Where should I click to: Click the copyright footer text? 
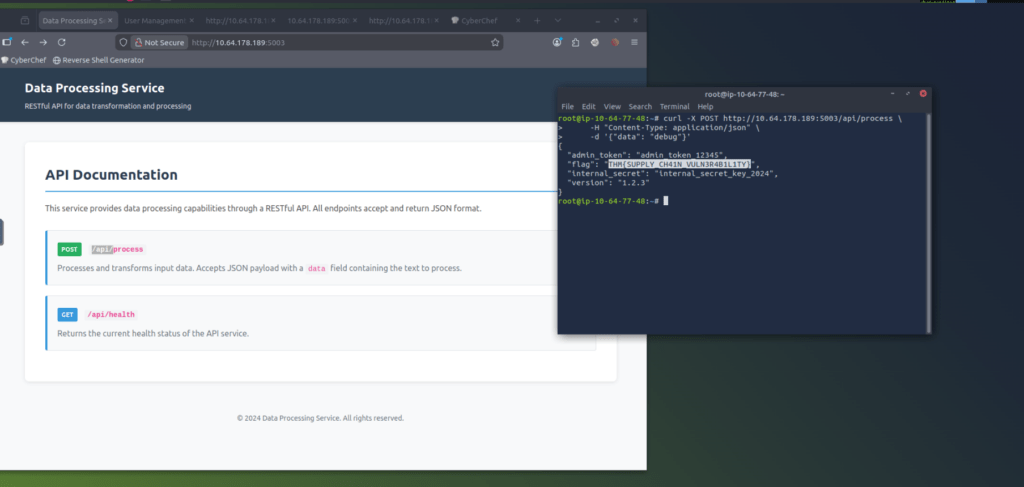click(x=320, y=418)
